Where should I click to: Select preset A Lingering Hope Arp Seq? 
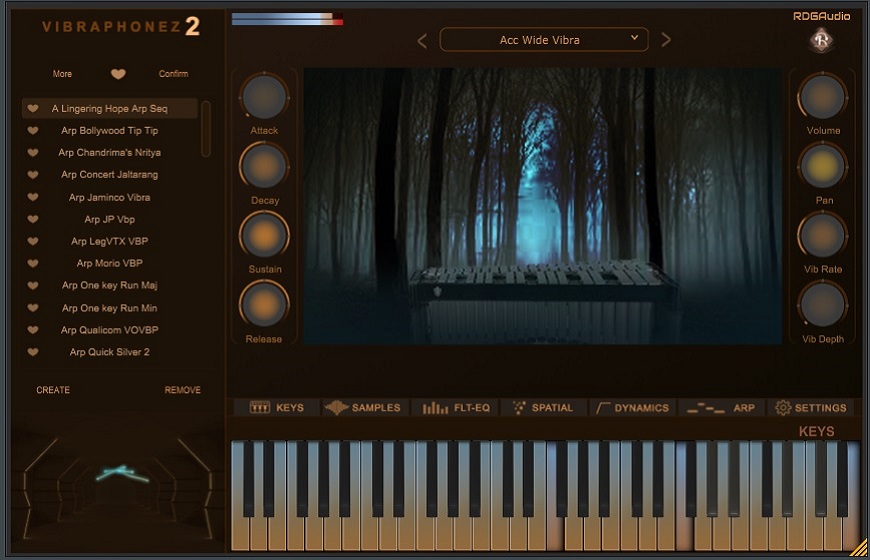[x=109, y=108]
